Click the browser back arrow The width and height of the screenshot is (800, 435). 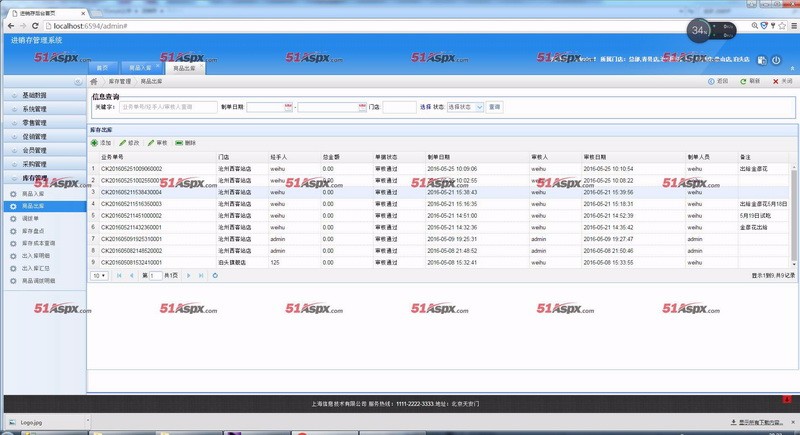[x=11, y=25]
